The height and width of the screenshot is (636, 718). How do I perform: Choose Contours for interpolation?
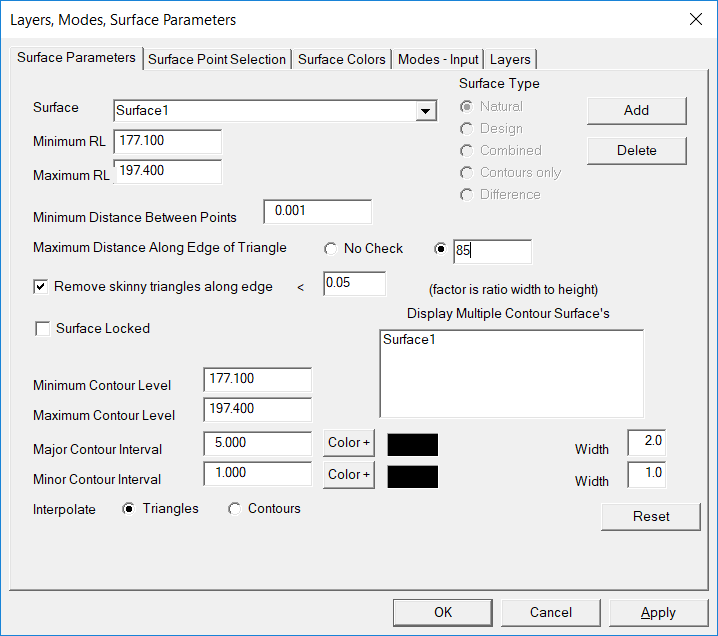(x=235, y=509)
